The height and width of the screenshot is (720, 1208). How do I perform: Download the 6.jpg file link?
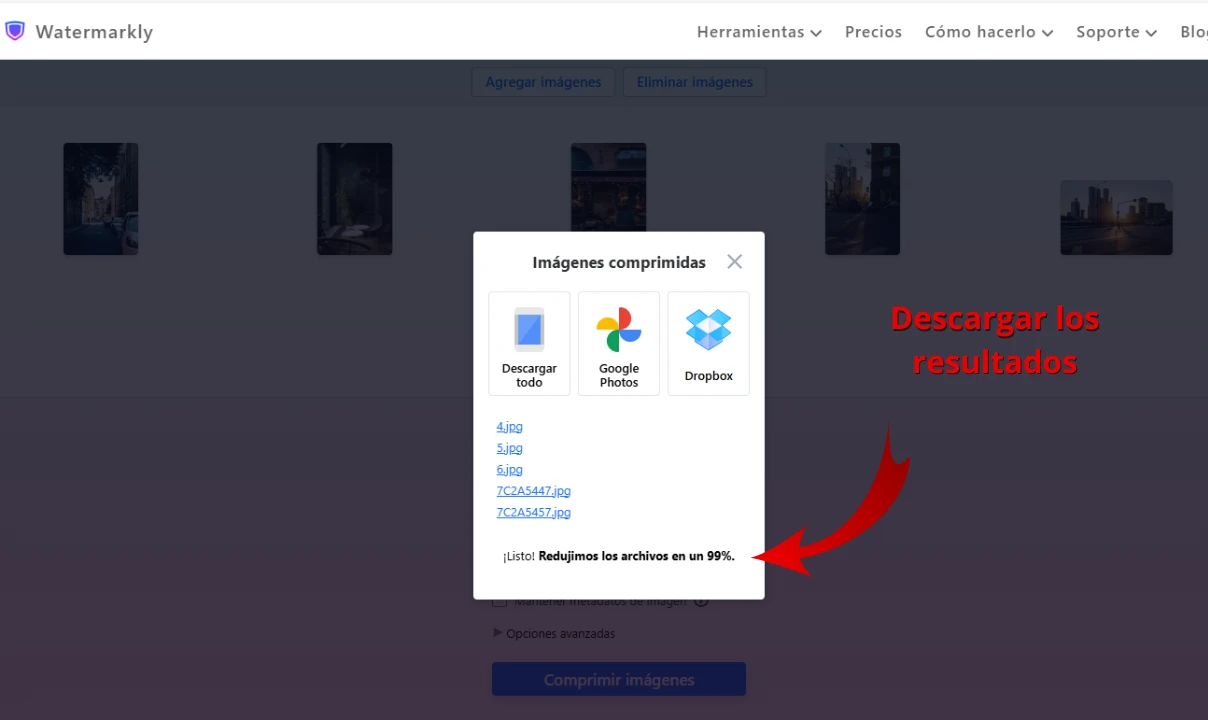pyautogui.click(x=509, y=470)
